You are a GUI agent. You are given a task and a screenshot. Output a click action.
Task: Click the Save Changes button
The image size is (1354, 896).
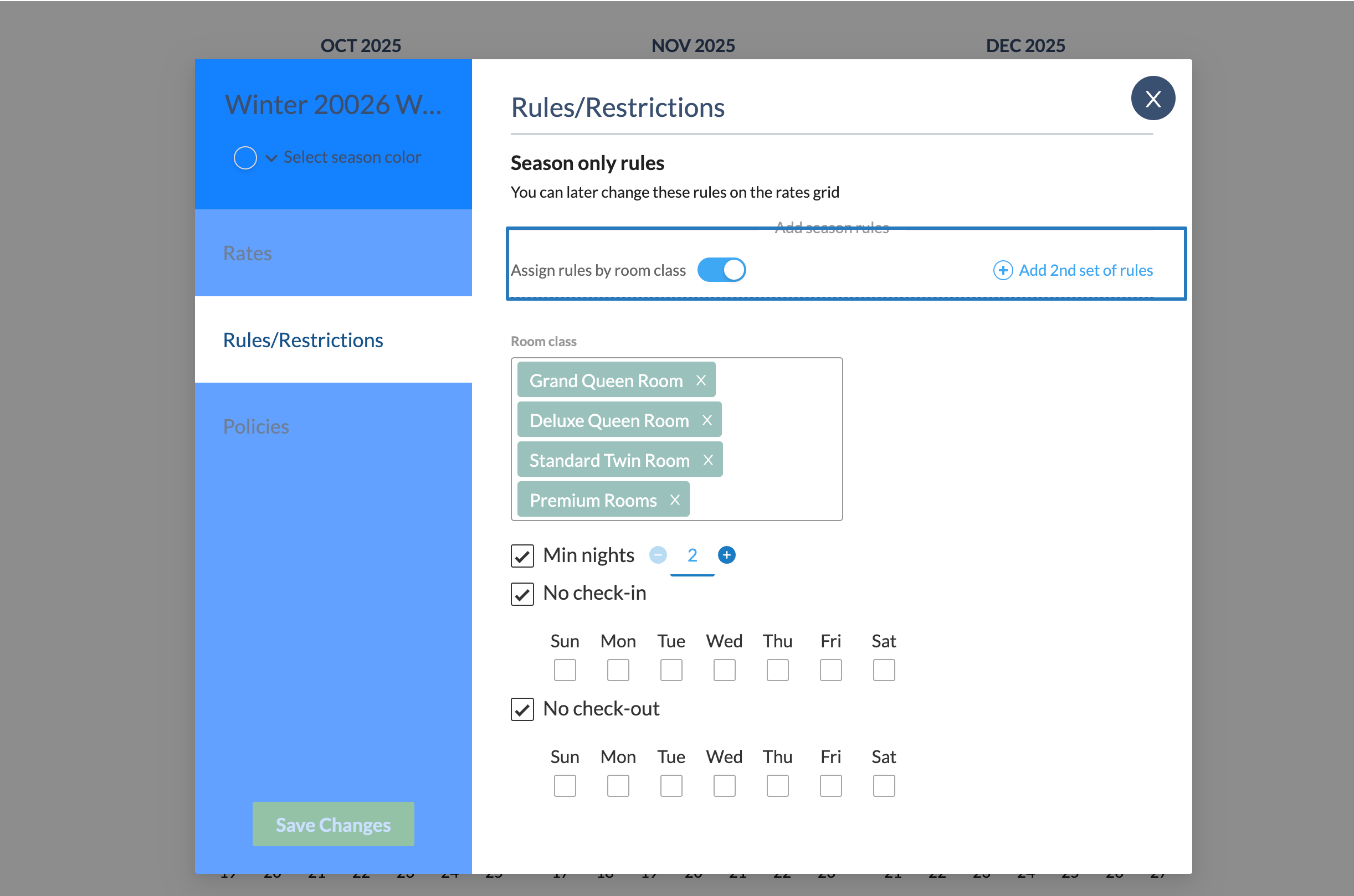[333, 825]
